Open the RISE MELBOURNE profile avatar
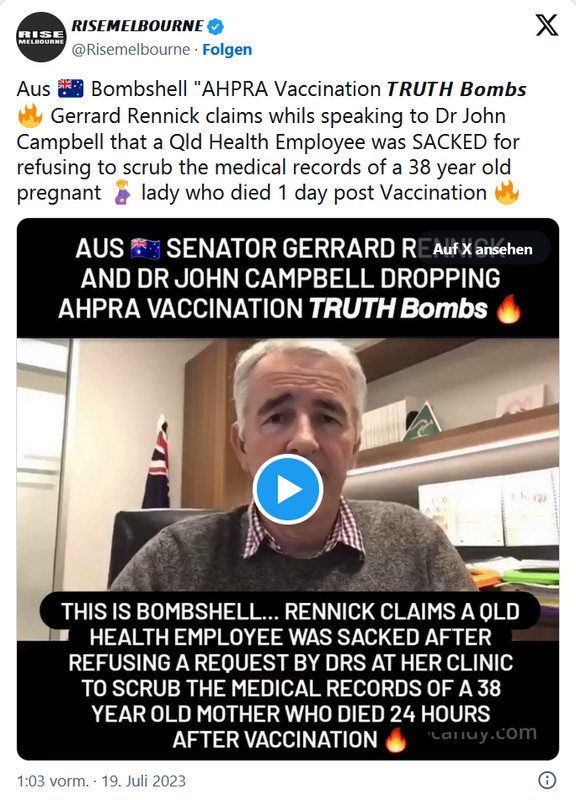This screenshot has height=800, width=576. tap(41, 37)
